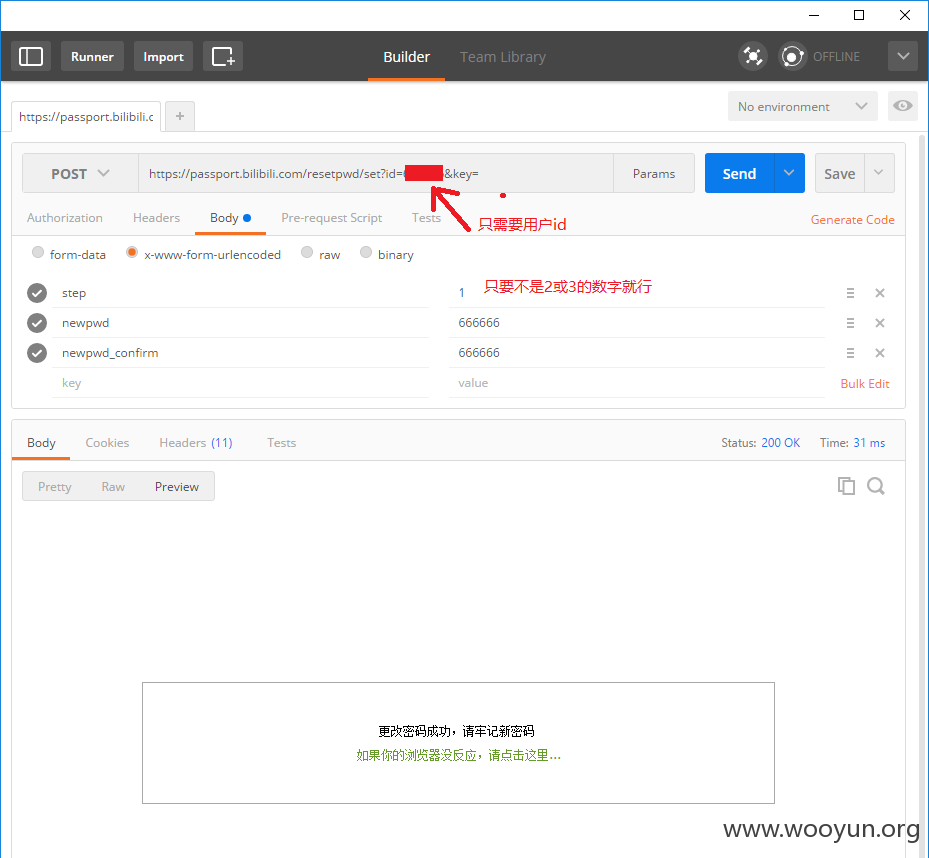Expand the Save button options arrow
The image size is (929, 858).
[x=879, y=173]
